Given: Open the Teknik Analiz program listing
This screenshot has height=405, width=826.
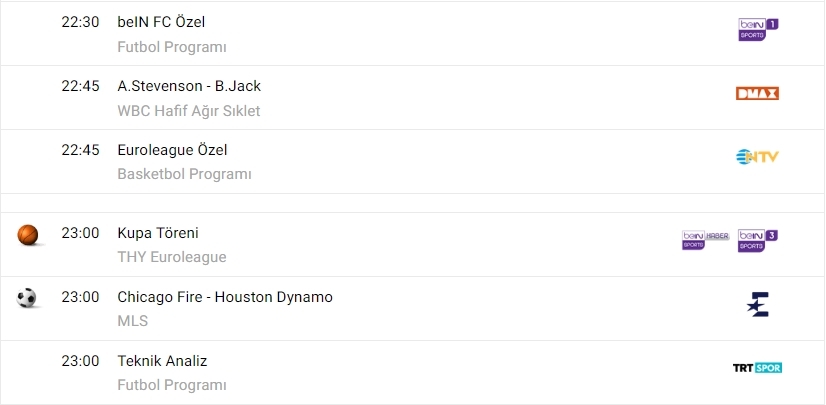Looking at the screenshot, I should coord(162,361).
